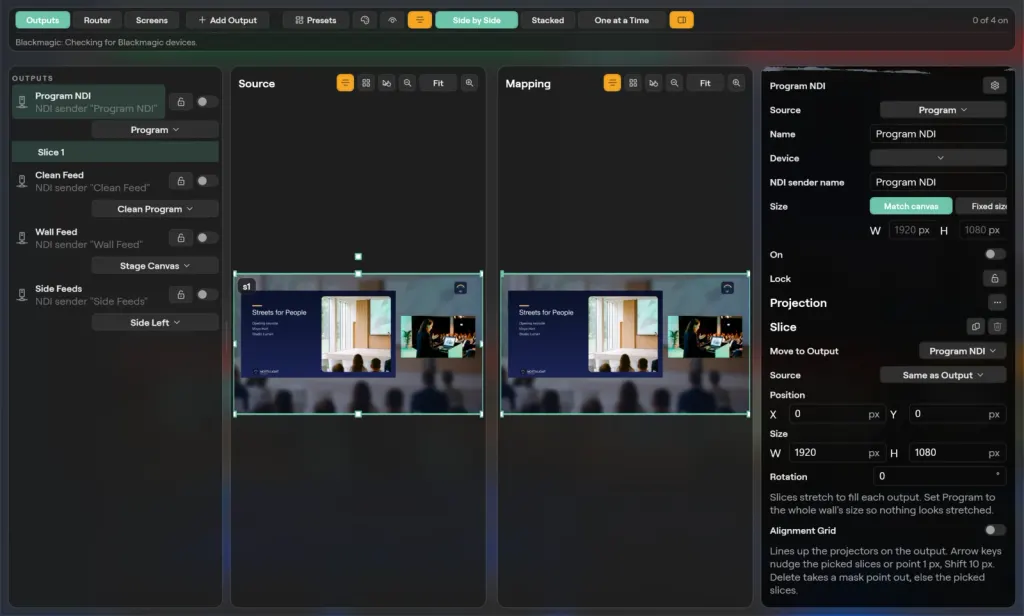This screenshot has height=616, width=1024.
Task: Click the Position Y field
Action: pos(957,414)
